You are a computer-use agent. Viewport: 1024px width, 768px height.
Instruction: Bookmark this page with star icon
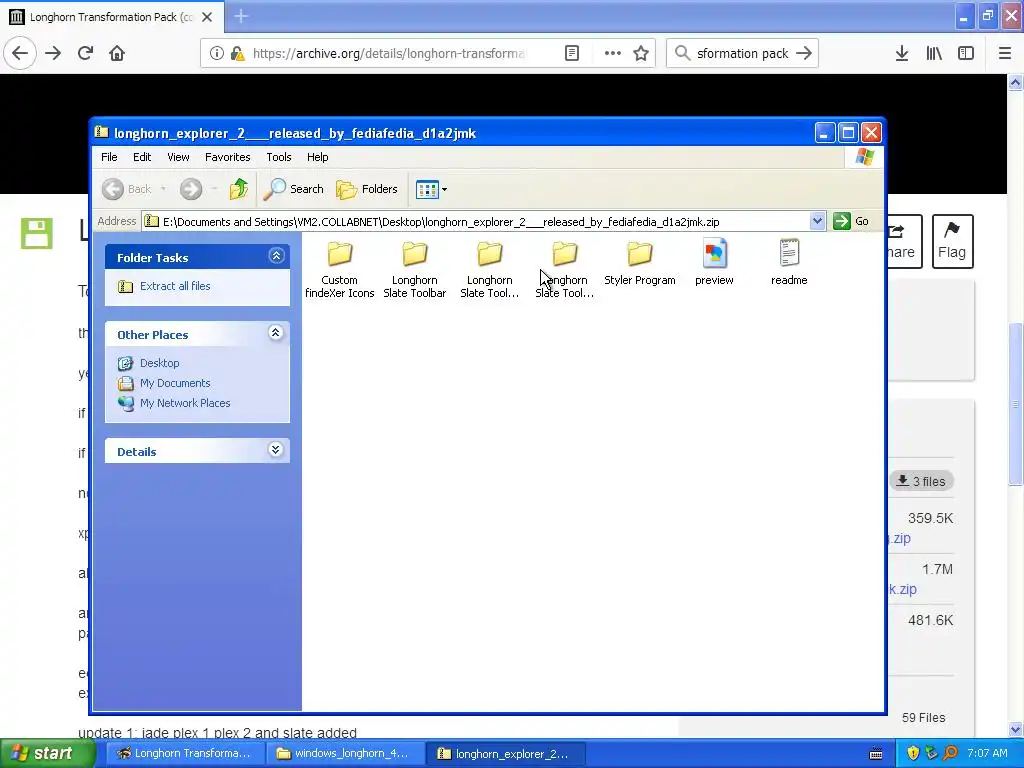pyautogui.click(x=641, y=54)
